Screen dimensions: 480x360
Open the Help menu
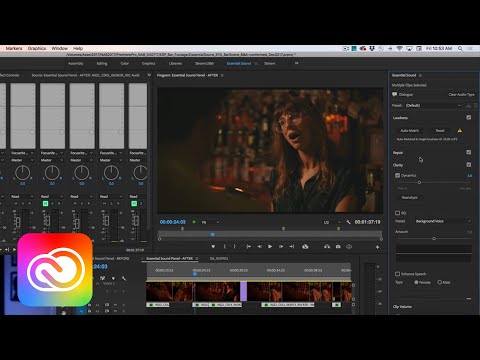pos(78,49)
